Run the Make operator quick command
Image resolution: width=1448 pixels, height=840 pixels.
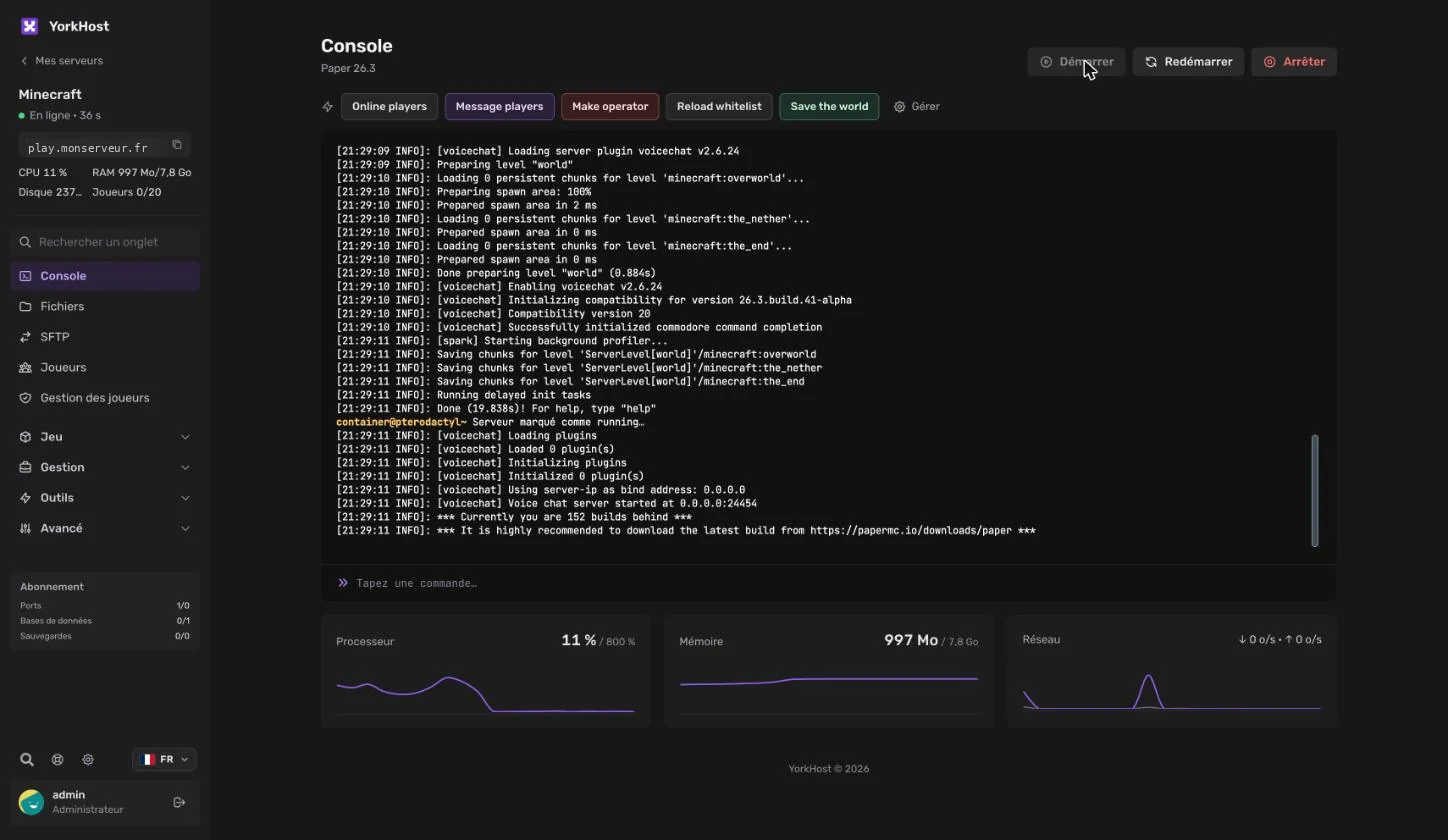(610, 107)
